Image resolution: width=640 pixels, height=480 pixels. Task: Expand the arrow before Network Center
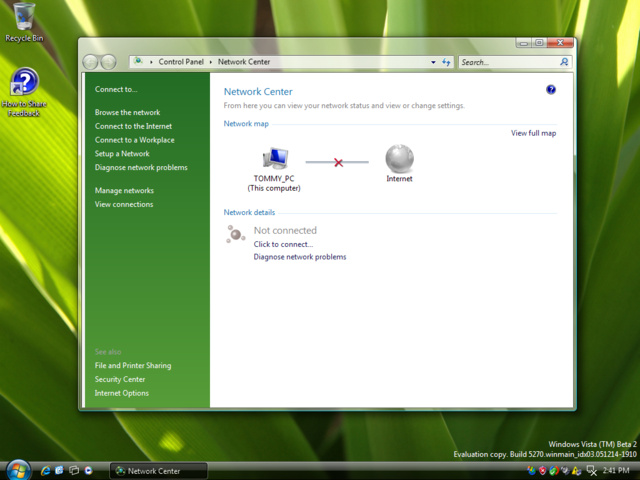coord(211,62)
